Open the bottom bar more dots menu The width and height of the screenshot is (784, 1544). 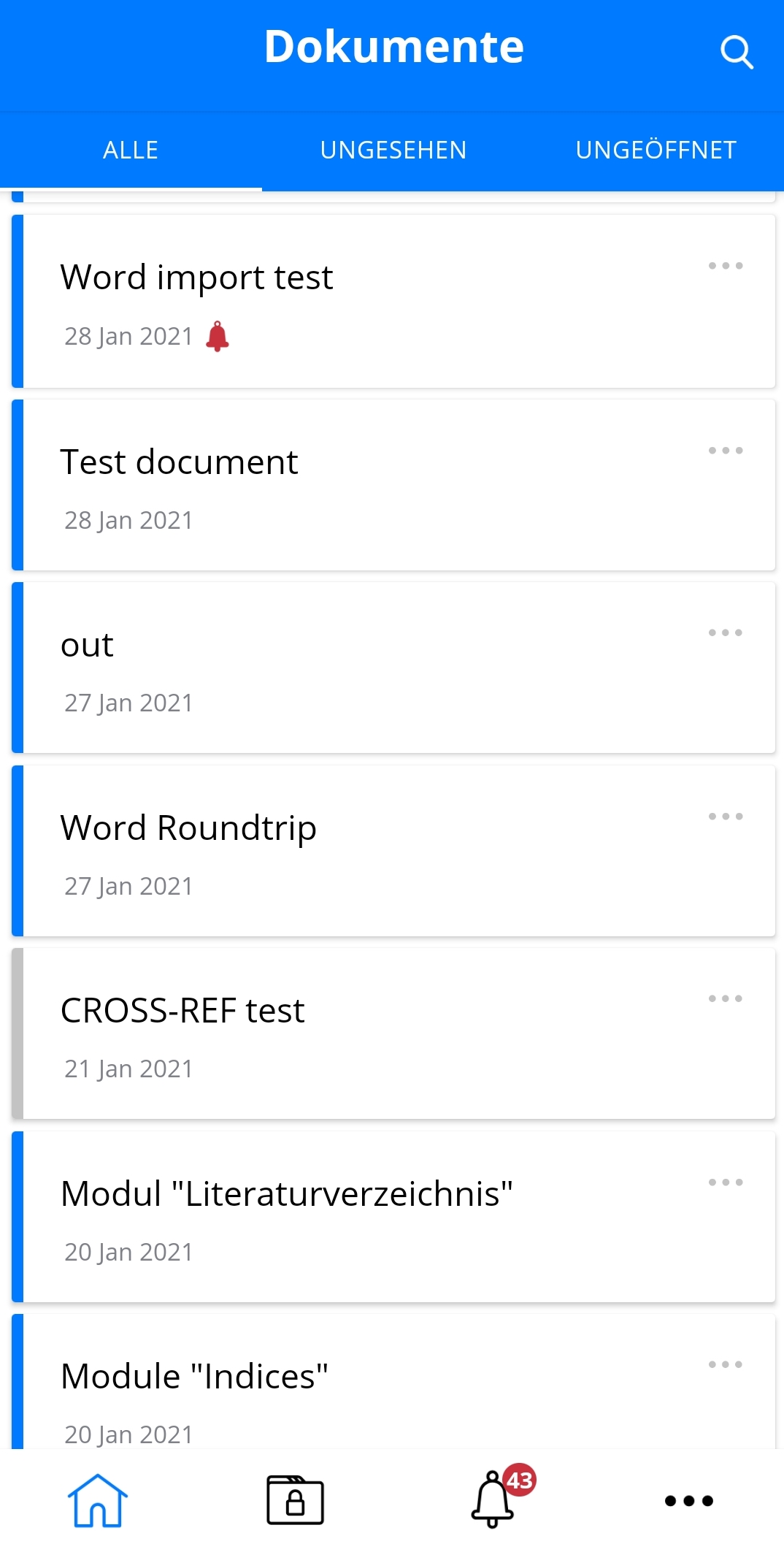[x=688, y=1501]
